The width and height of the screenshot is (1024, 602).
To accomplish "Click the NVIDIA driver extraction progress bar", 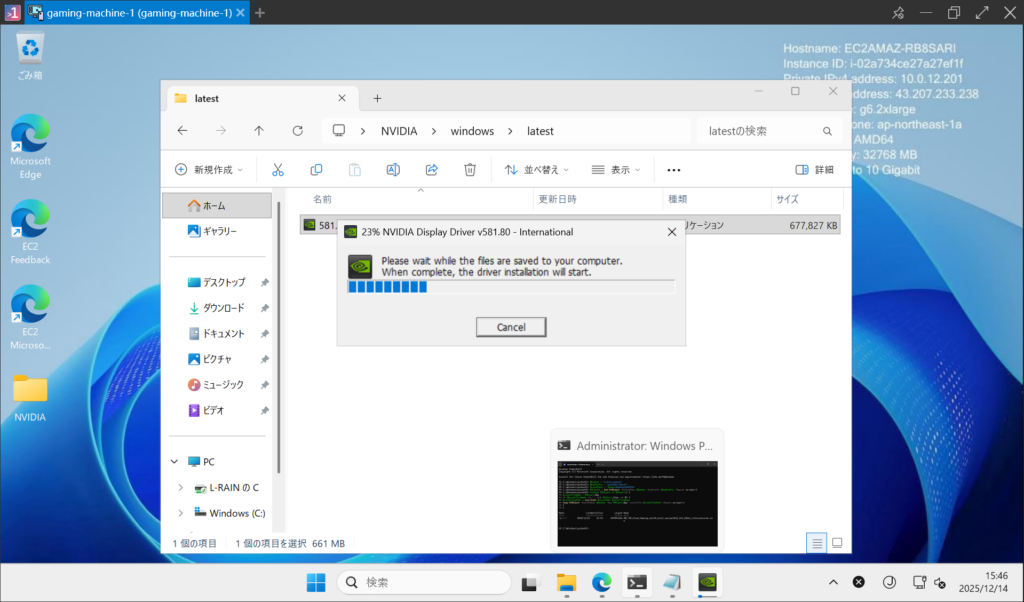I will (510, 287).
